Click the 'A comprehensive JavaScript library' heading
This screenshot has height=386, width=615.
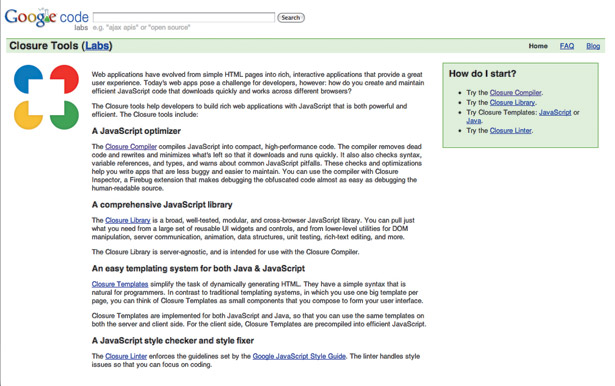pos(162,205)
